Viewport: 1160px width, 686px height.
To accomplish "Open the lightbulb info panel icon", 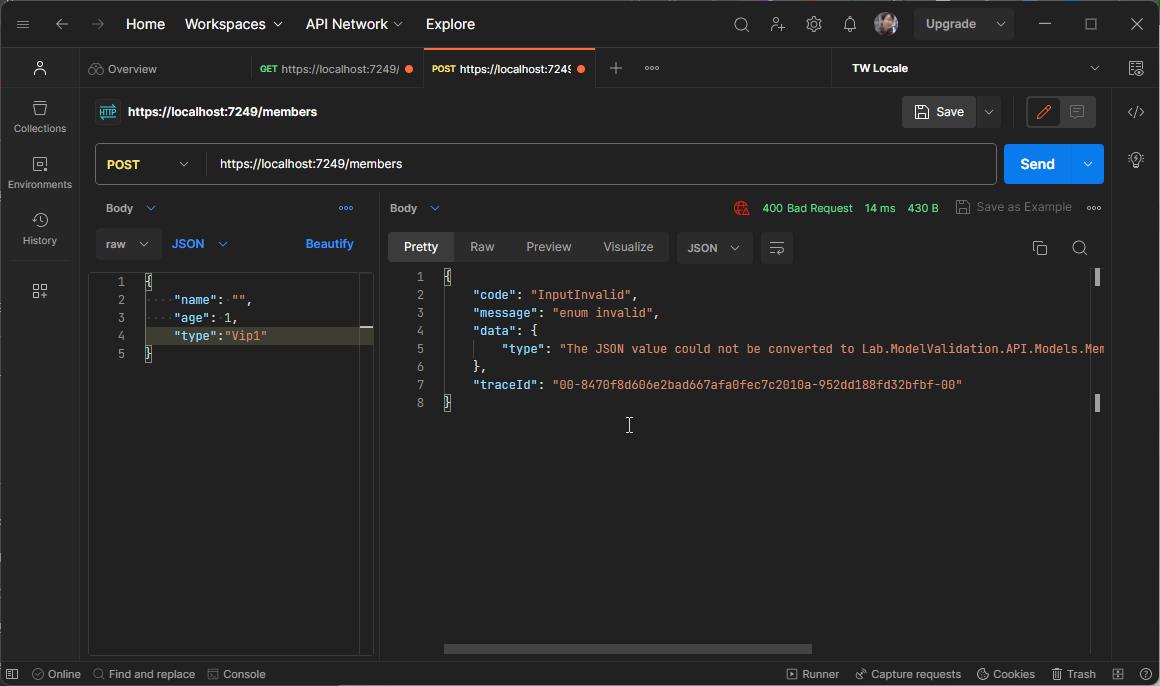I will 1136,160.
